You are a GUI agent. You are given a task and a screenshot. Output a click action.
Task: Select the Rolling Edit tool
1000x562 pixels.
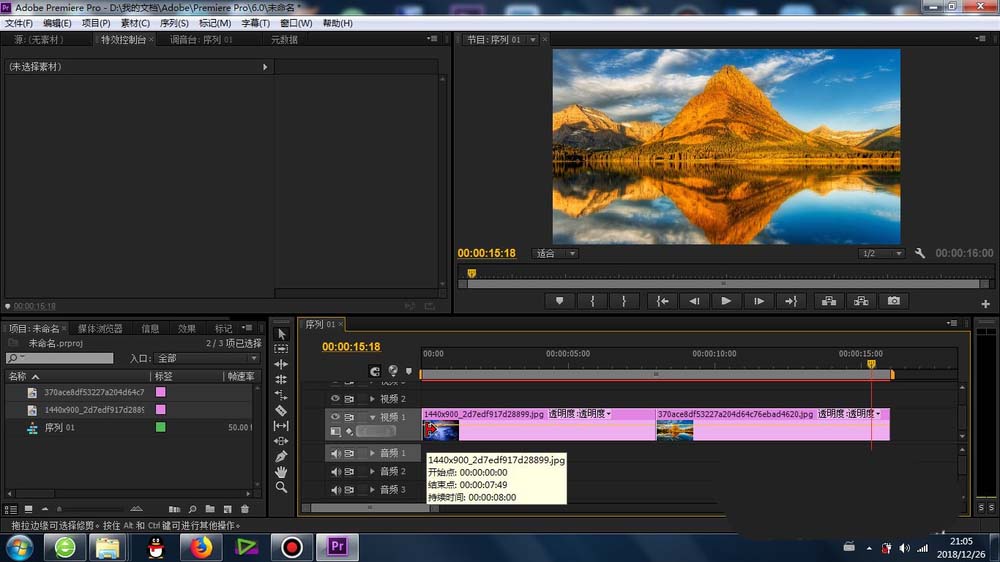pos(281,380)
